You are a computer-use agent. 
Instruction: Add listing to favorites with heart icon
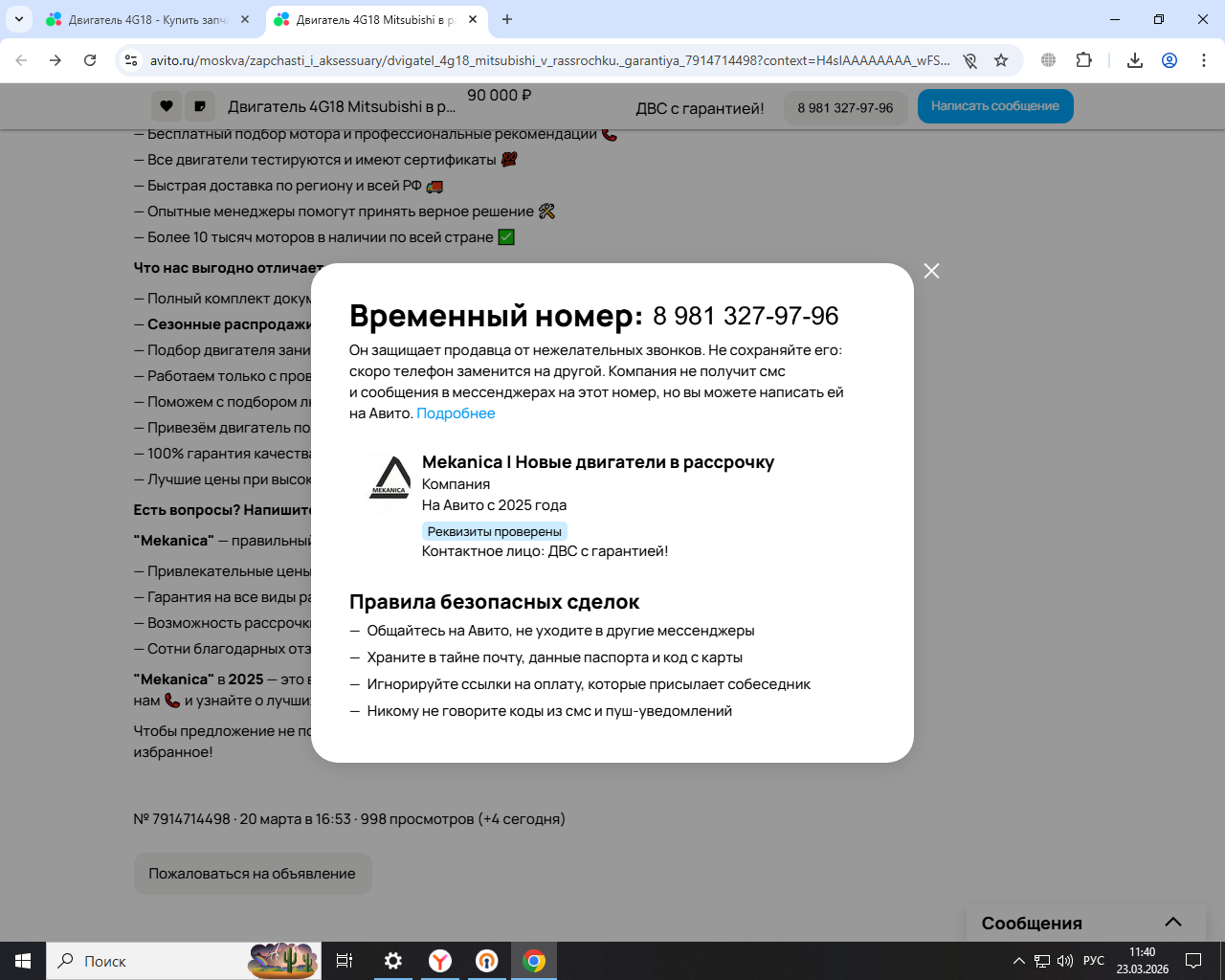point(167,106)
